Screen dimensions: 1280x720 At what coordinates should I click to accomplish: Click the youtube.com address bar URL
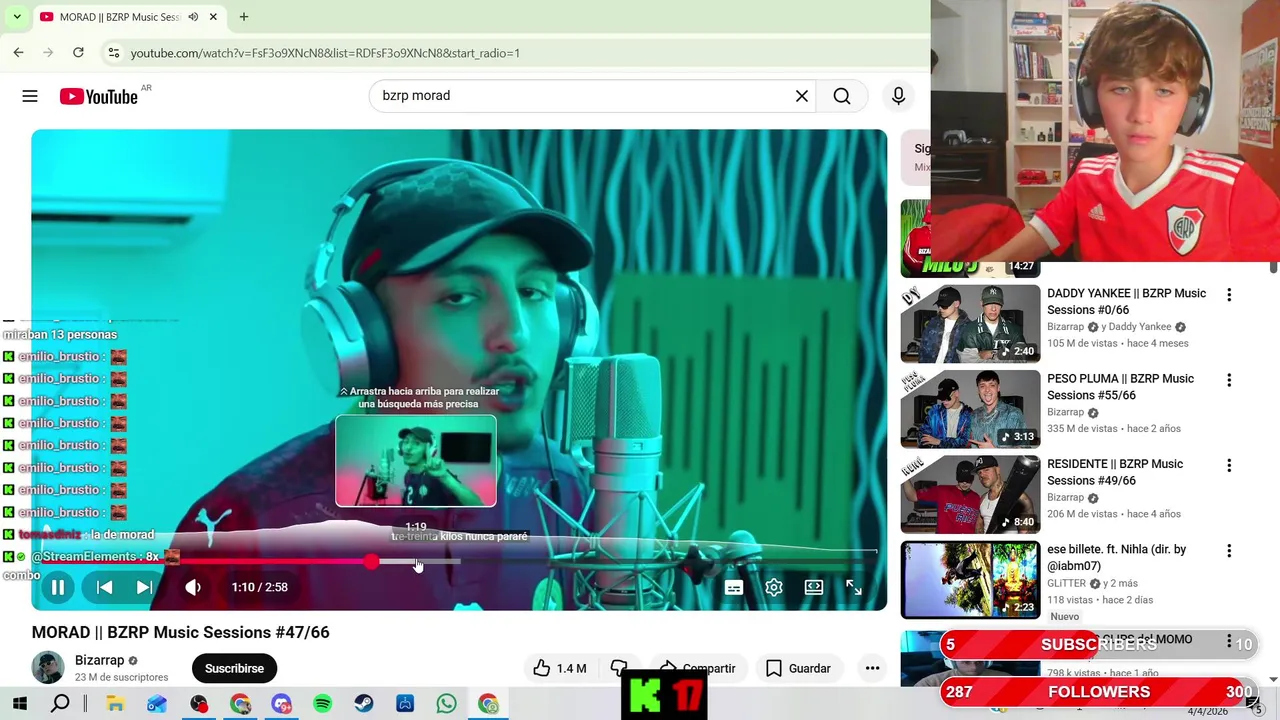tap(325, 53)
